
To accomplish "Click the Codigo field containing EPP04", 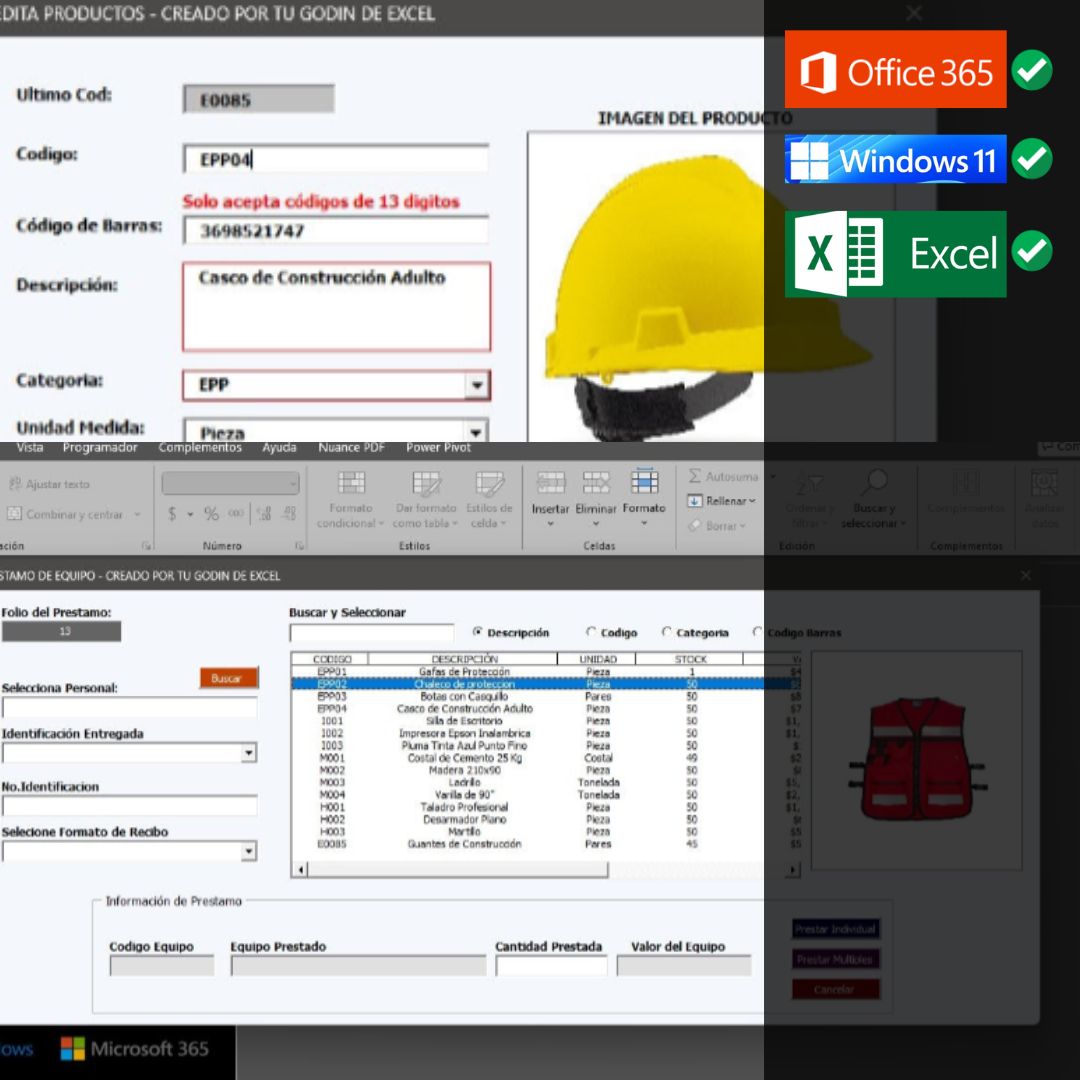I will (336, 159).
